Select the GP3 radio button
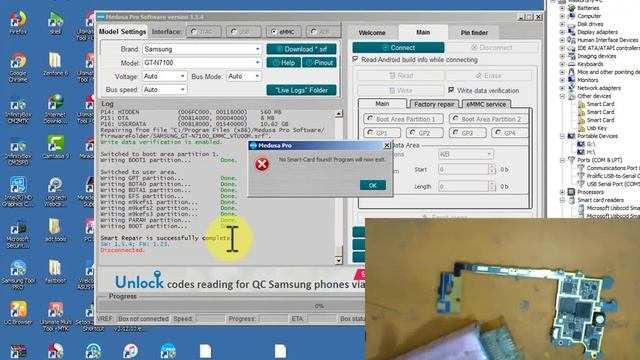The height and width of the screenshot is (360, 640). tap(456, 133)
